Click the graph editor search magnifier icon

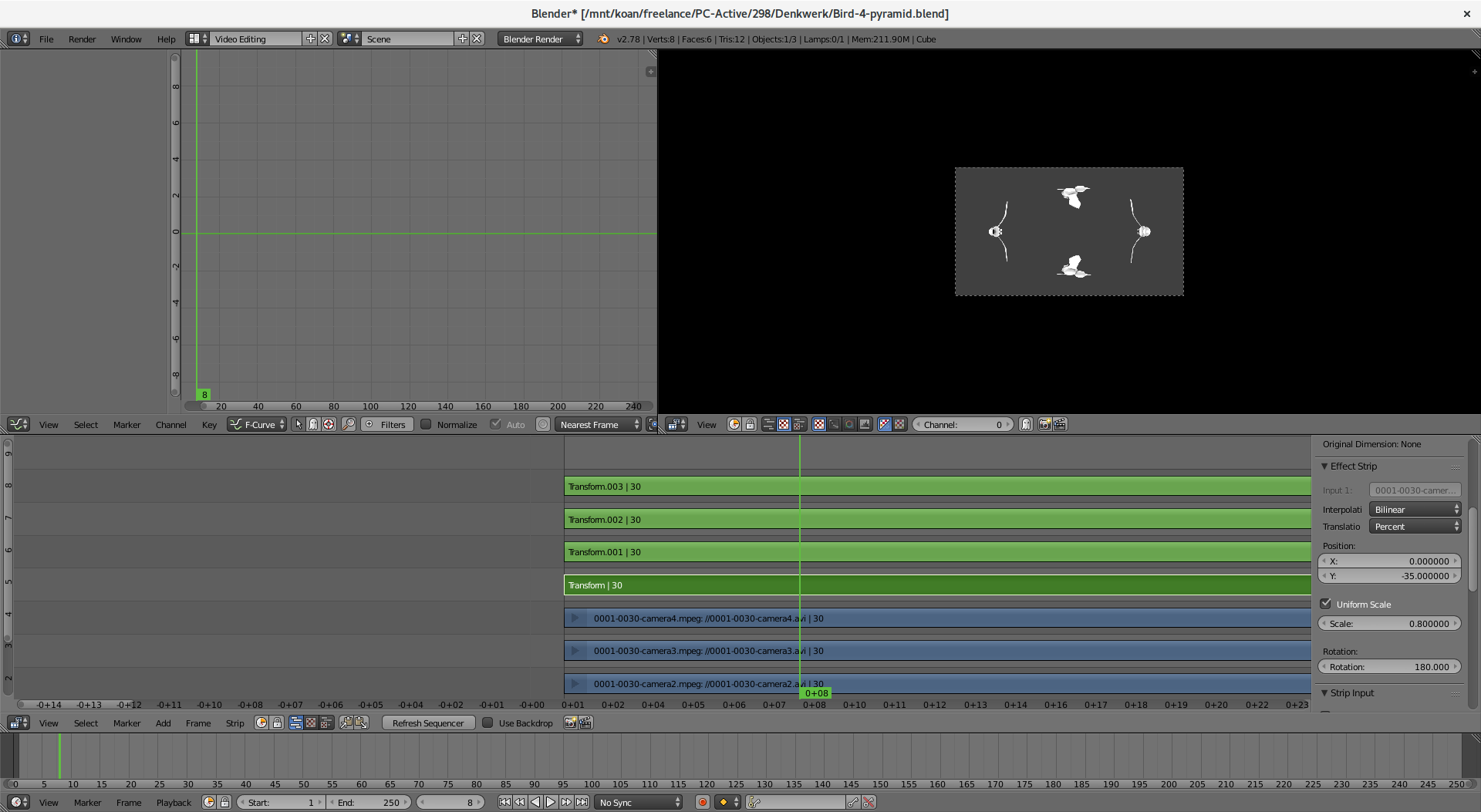coord(349,424)
